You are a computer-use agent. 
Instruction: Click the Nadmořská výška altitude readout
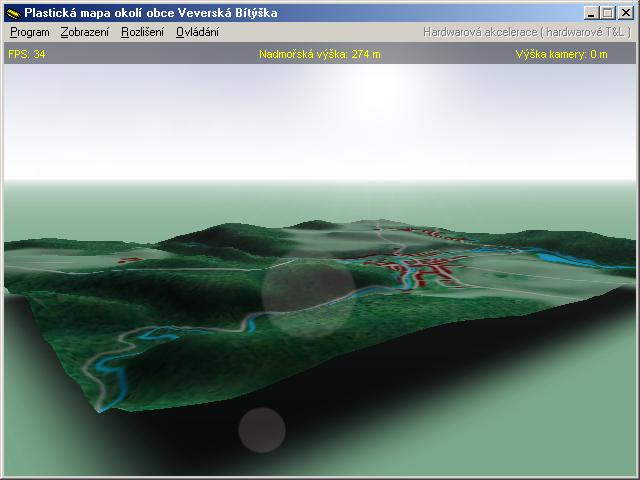319,54
